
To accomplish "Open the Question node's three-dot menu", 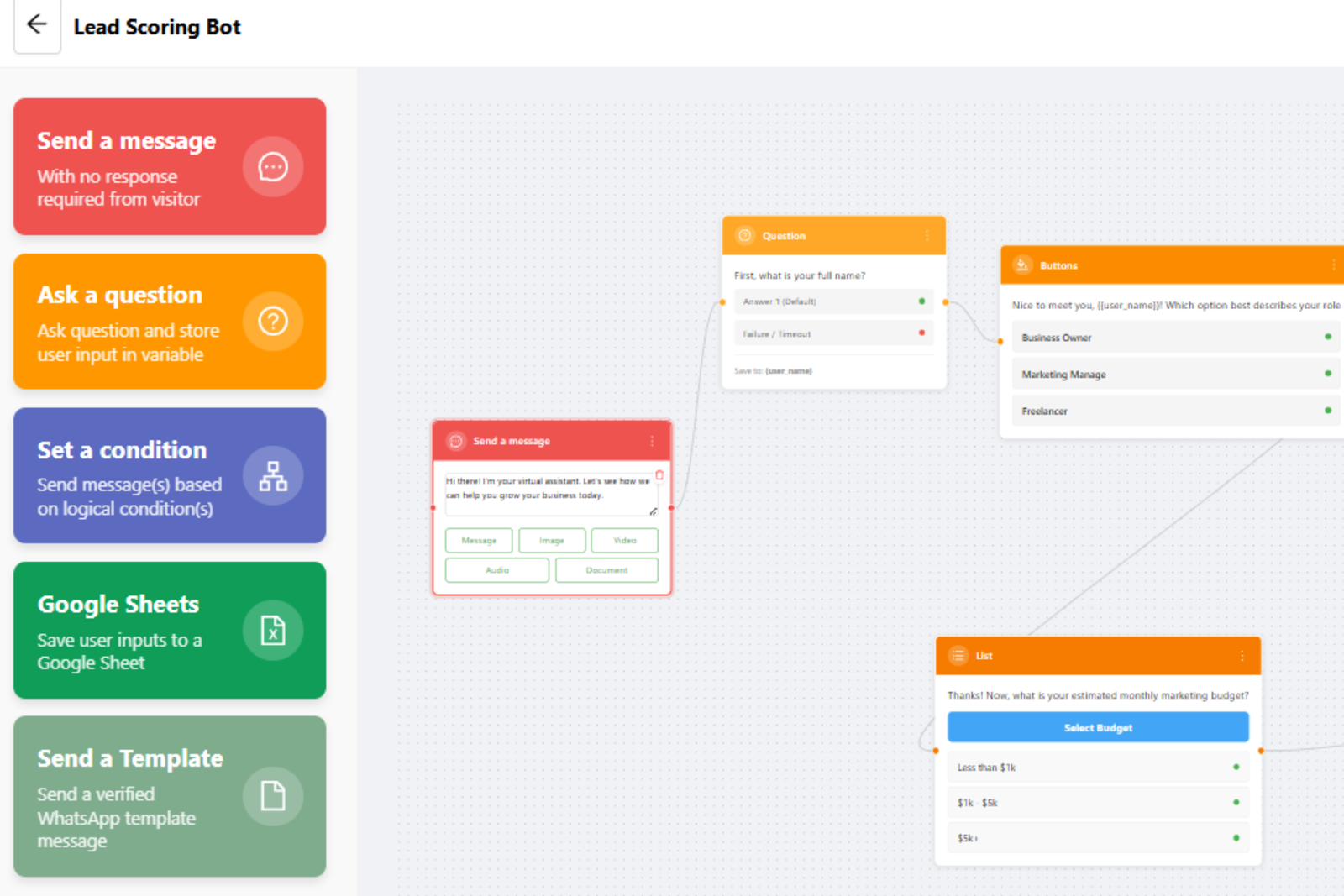I will coord(927,236).
